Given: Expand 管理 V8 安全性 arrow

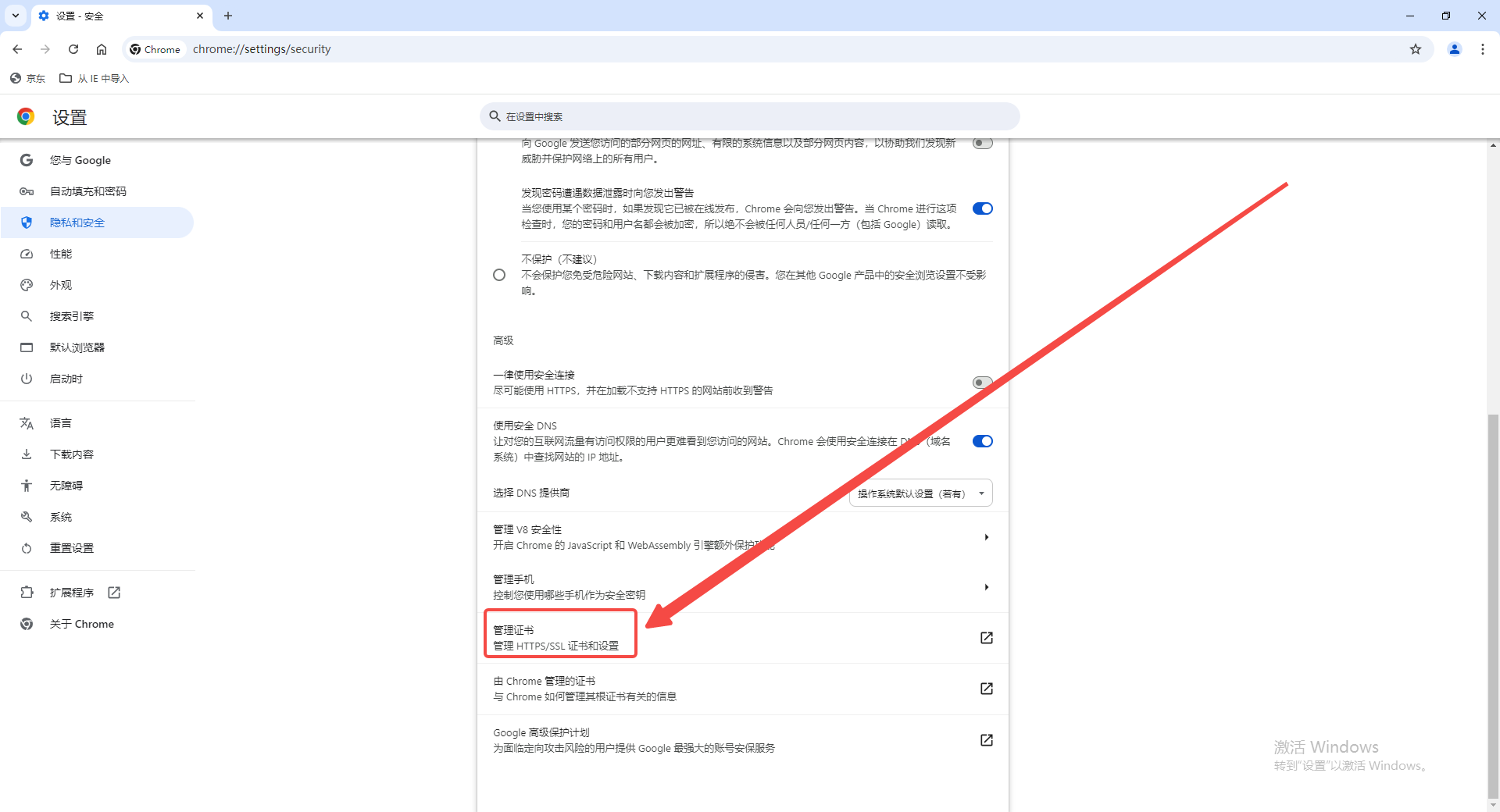Looking at the screenshot, I should click(987, 537).
